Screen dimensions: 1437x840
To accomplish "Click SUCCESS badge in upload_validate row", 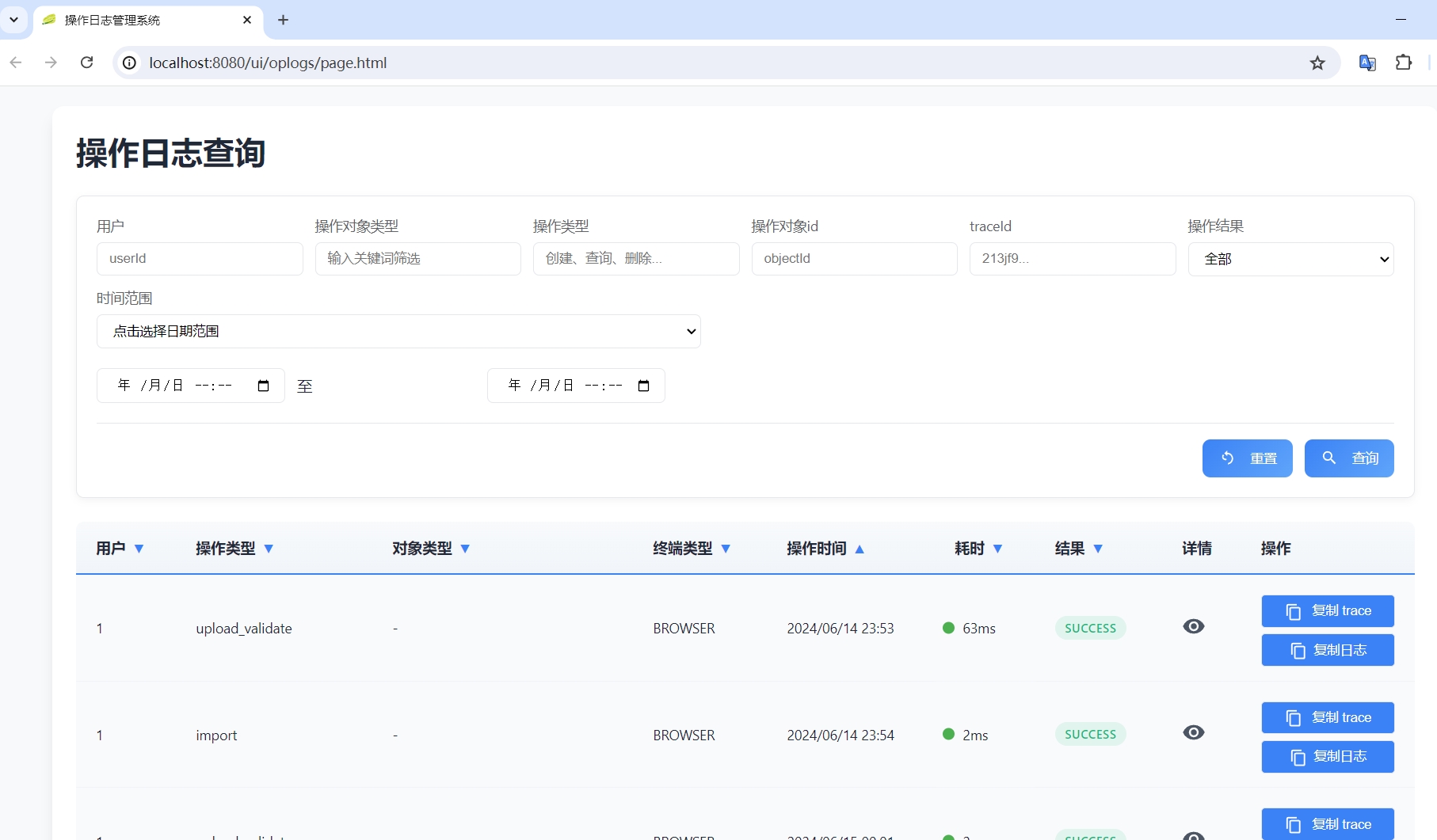I will coord(1090,628).
